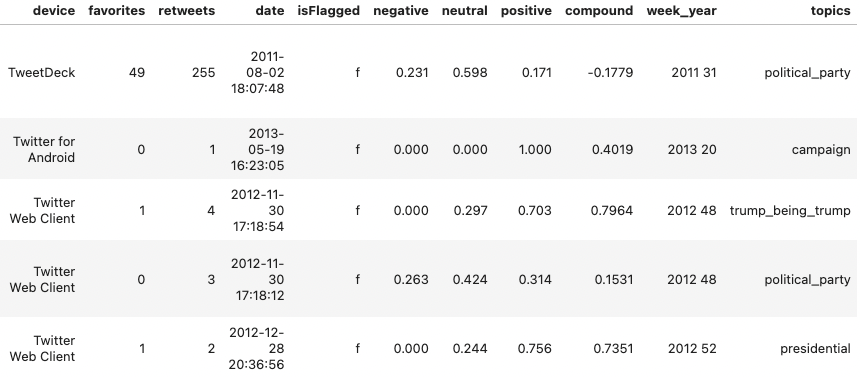Select the trump_being_trump topic cell
Screen dimensions: 860x377
pos(790,211)
